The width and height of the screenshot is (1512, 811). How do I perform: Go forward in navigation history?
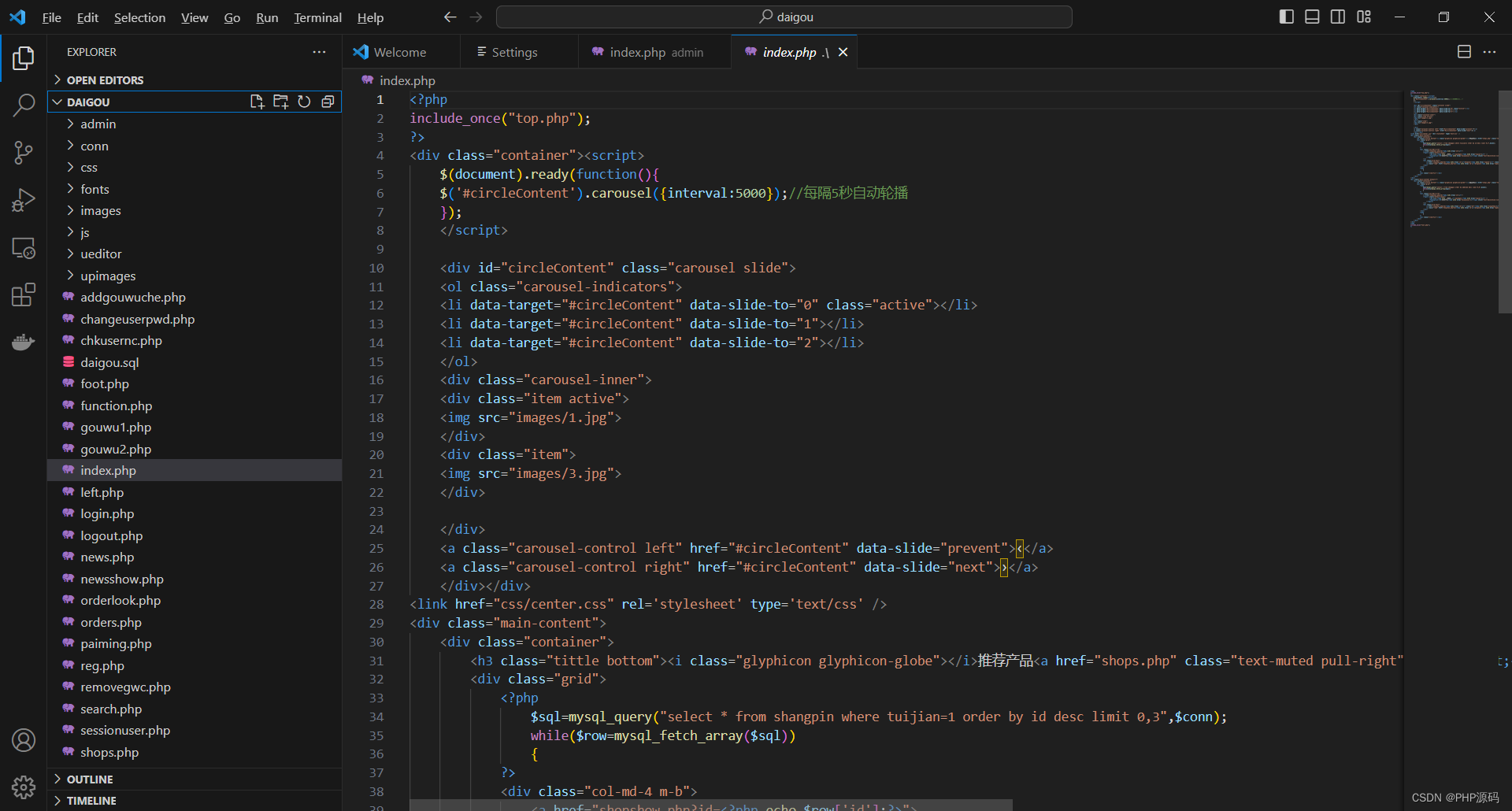point(476,17)
